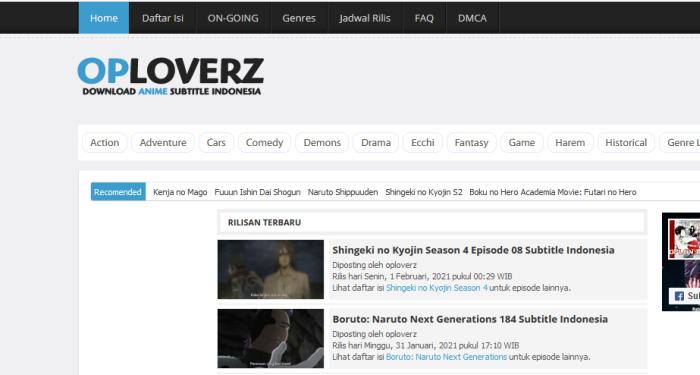Select the Demons genre tag

point(322,142)
